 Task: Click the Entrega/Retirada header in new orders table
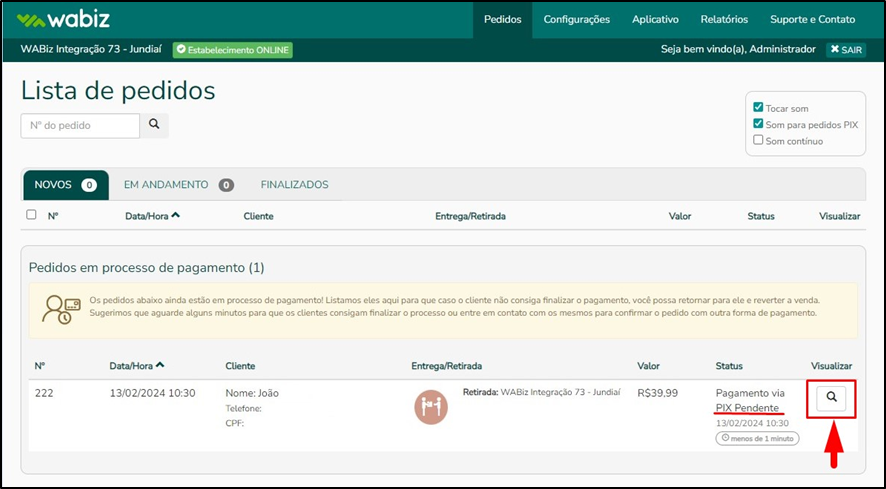tap(470, 216)
